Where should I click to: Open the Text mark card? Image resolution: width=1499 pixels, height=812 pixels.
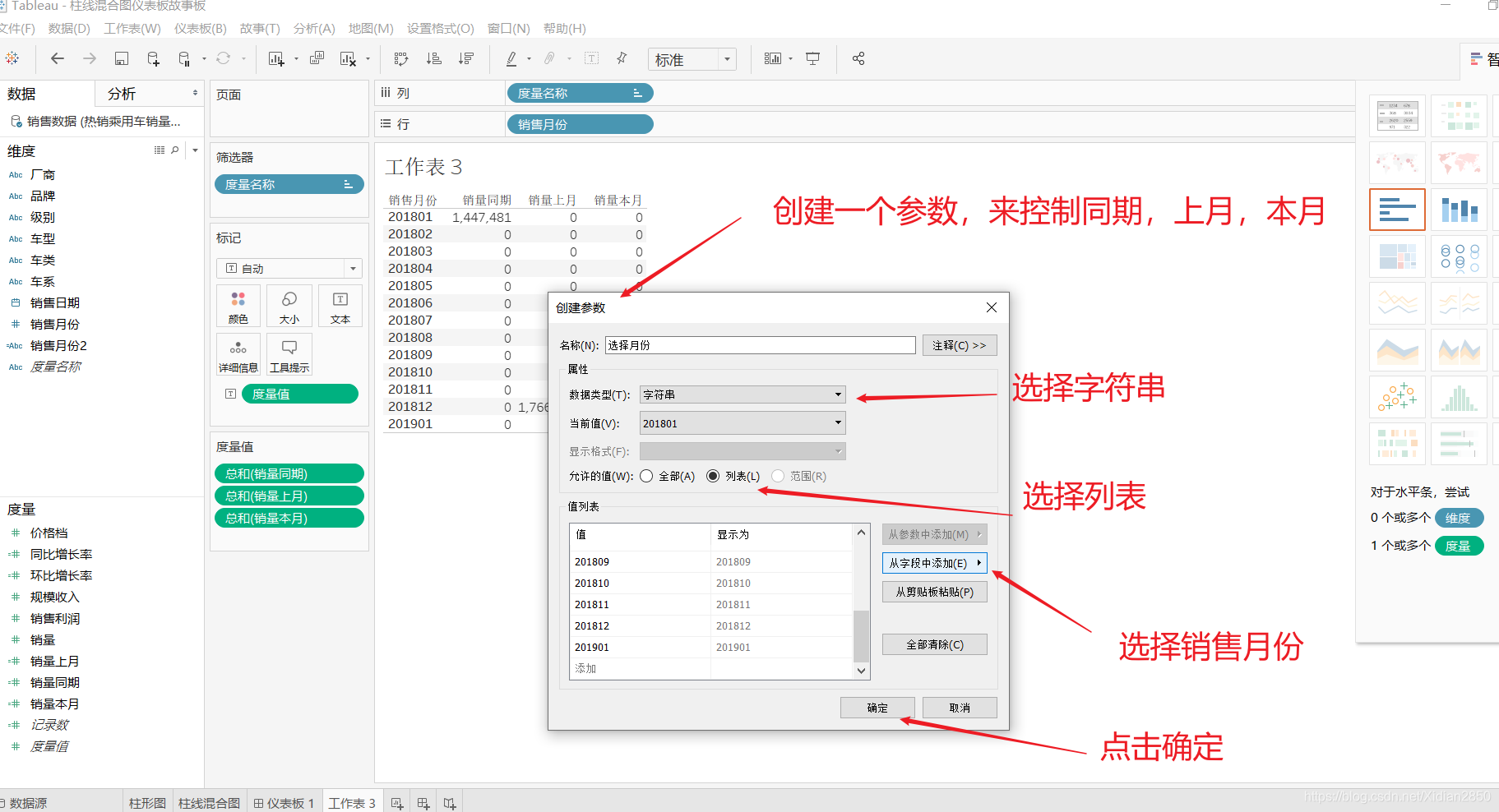(x=340, y=306)
